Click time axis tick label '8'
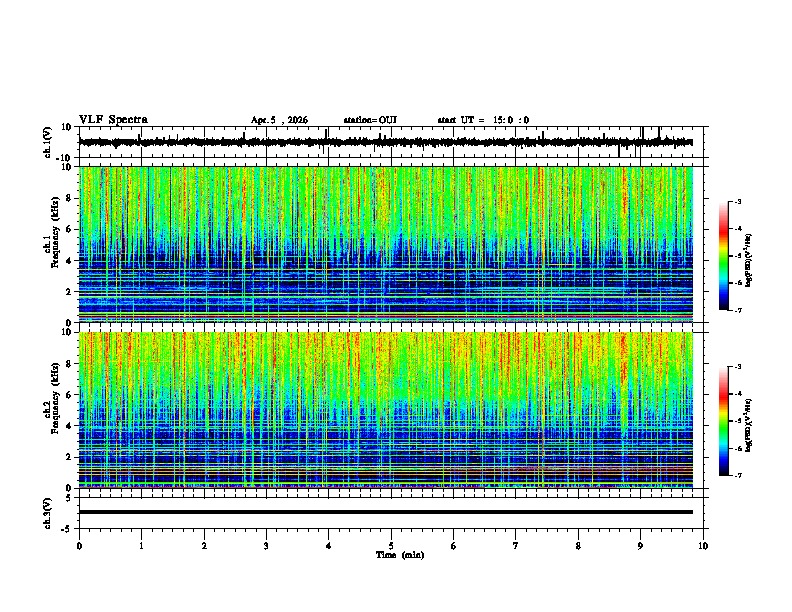This screenshot has height=612, width=792. tap(578, 546)
